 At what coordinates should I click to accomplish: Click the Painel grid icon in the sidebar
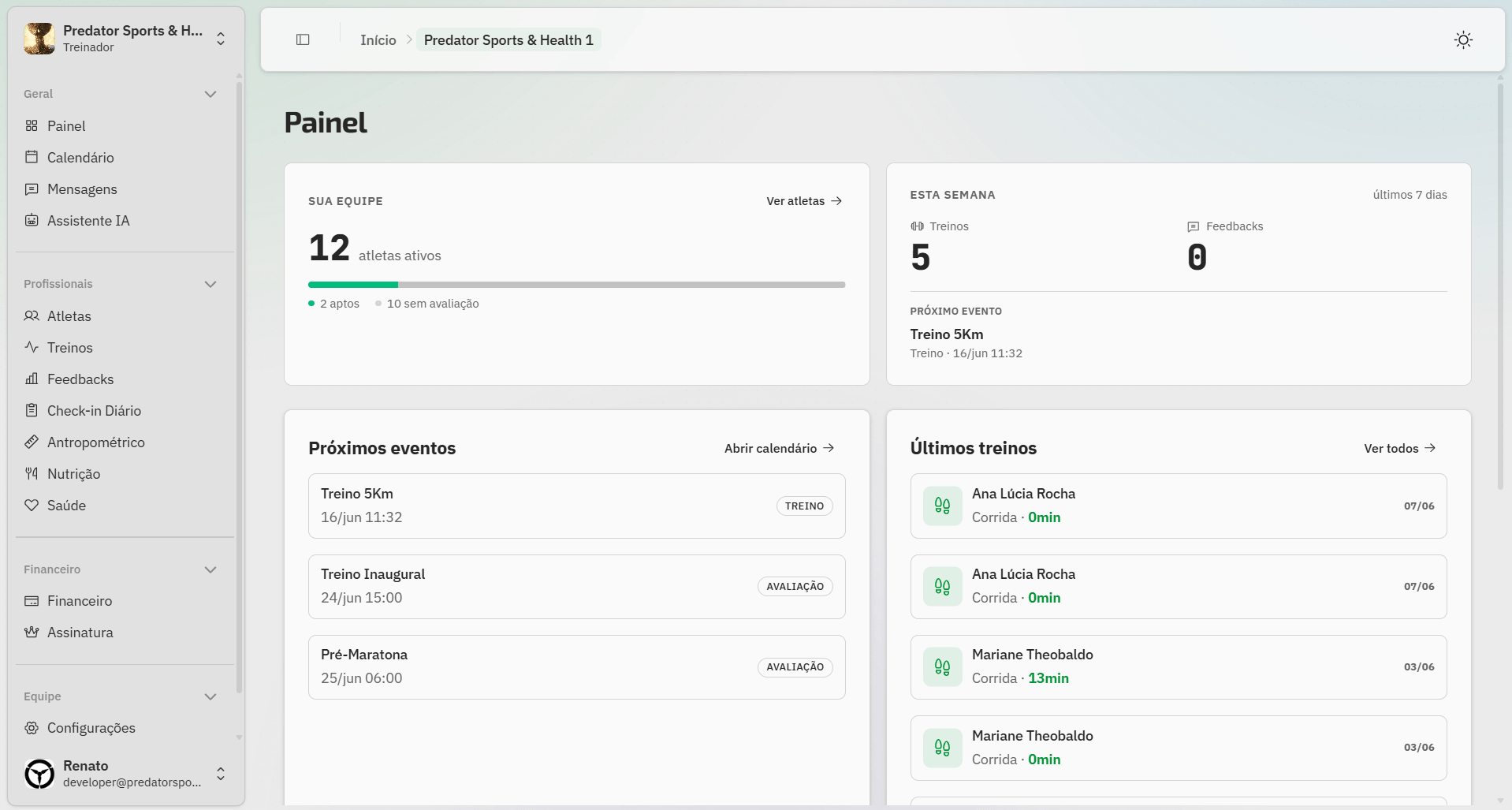click(x=32, y=125)
